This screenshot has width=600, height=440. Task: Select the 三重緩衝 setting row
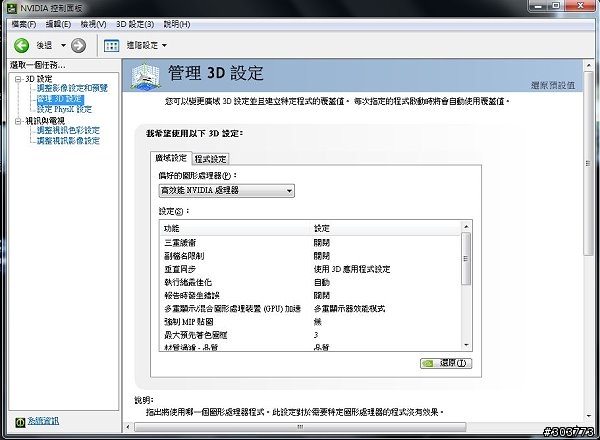[311, 243]
